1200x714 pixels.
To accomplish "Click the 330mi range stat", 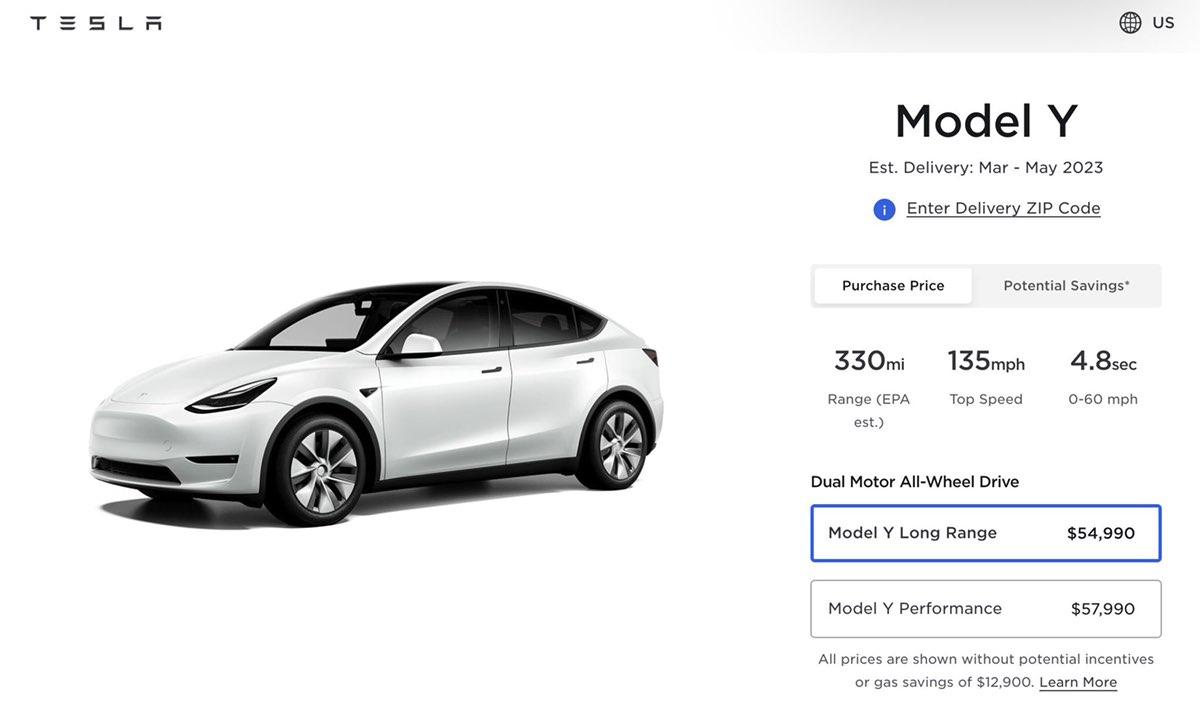I will 869,387.
